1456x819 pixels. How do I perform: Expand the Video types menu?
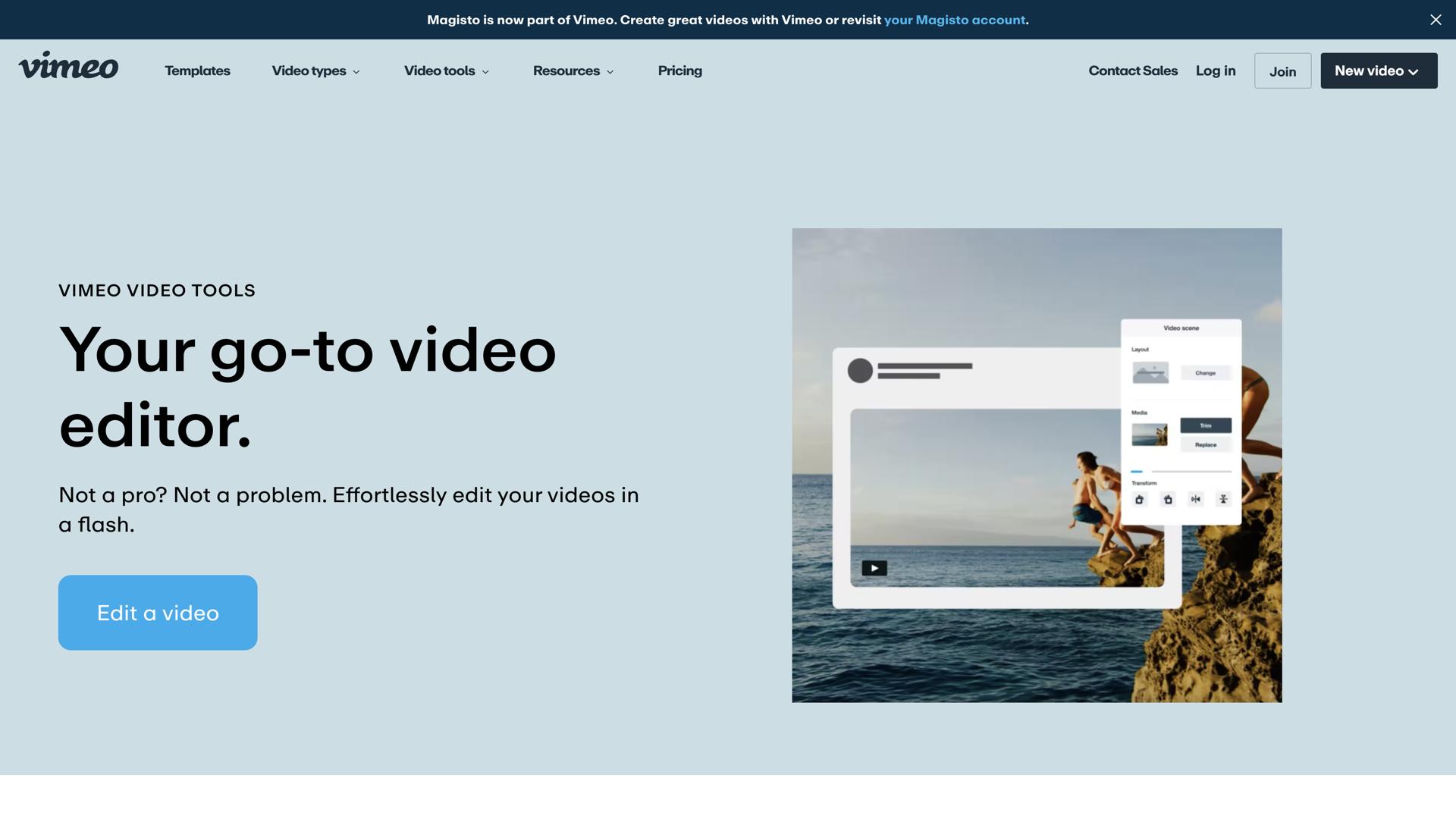[315, 71]
